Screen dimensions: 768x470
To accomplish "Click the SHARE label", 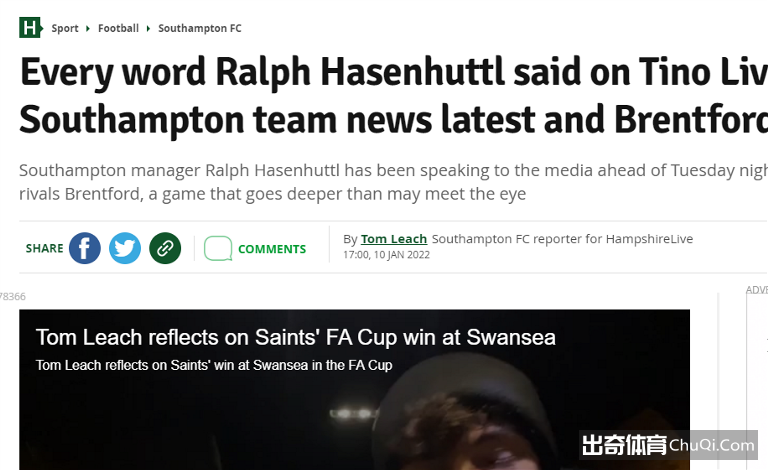I will pos(45,249).
